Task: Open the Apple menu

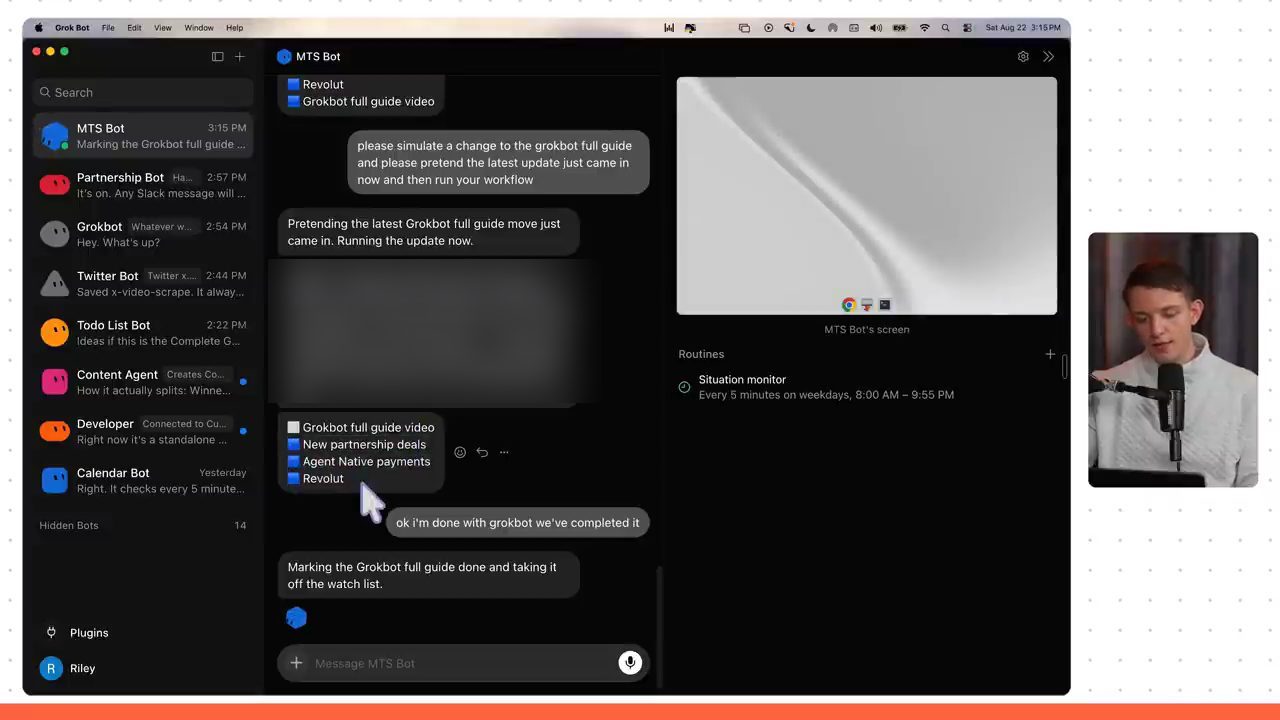Action: coord(39,28)
